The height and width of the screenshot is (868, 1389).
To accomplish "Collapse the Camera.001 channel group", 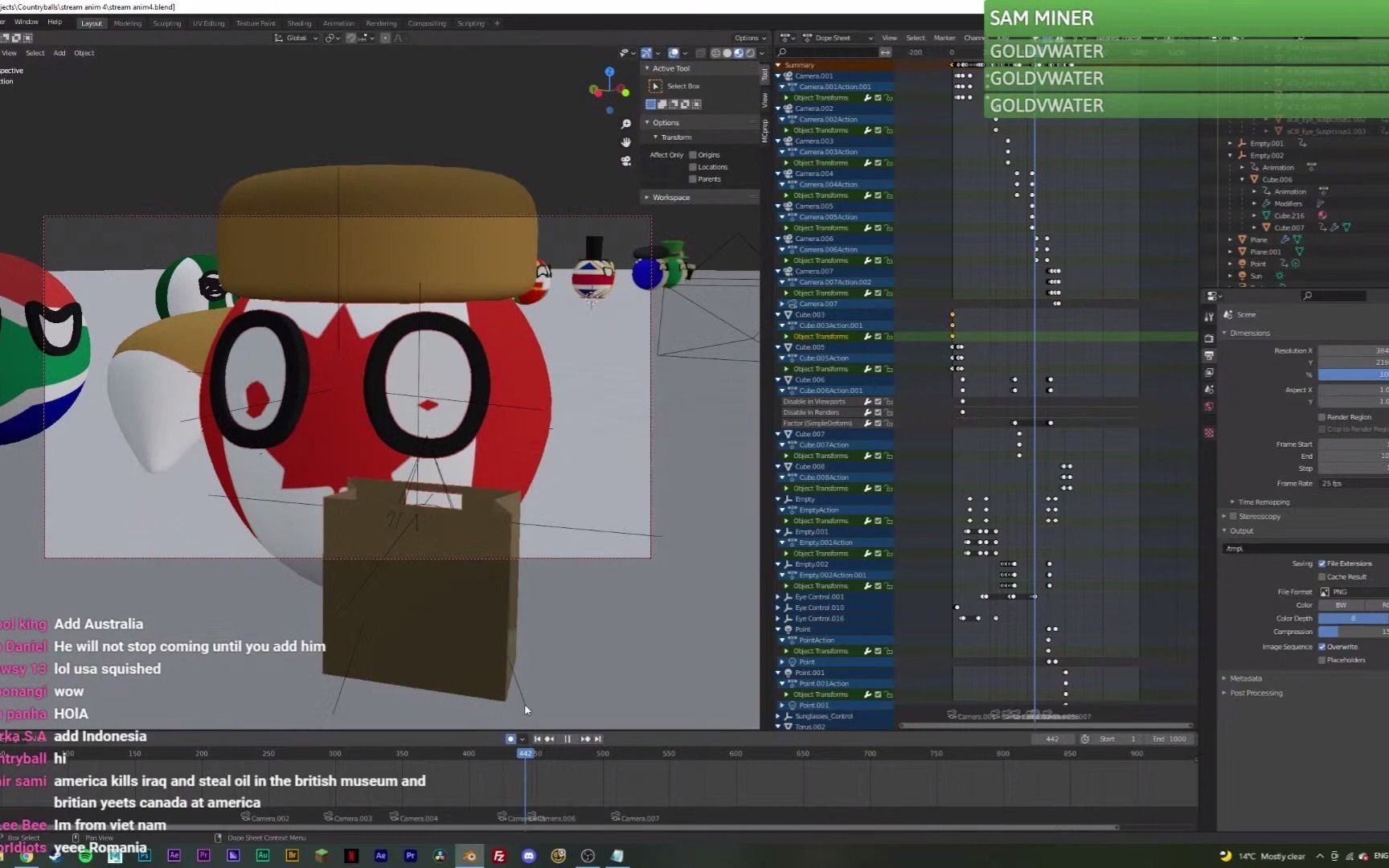I will 778,76.
